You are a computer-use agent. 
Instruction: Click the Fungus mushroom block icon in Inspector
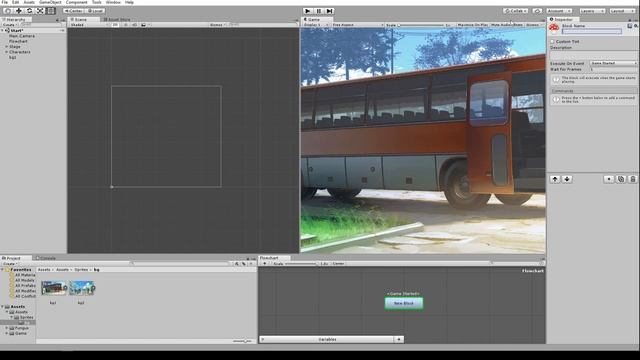pos(554,28)
